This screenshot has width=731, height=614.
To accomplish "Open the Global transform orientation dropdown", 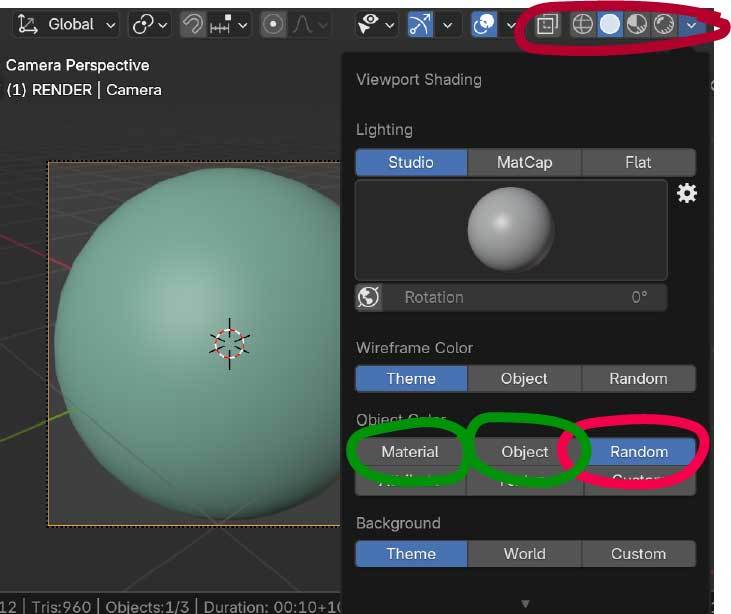I will (66, 24).
